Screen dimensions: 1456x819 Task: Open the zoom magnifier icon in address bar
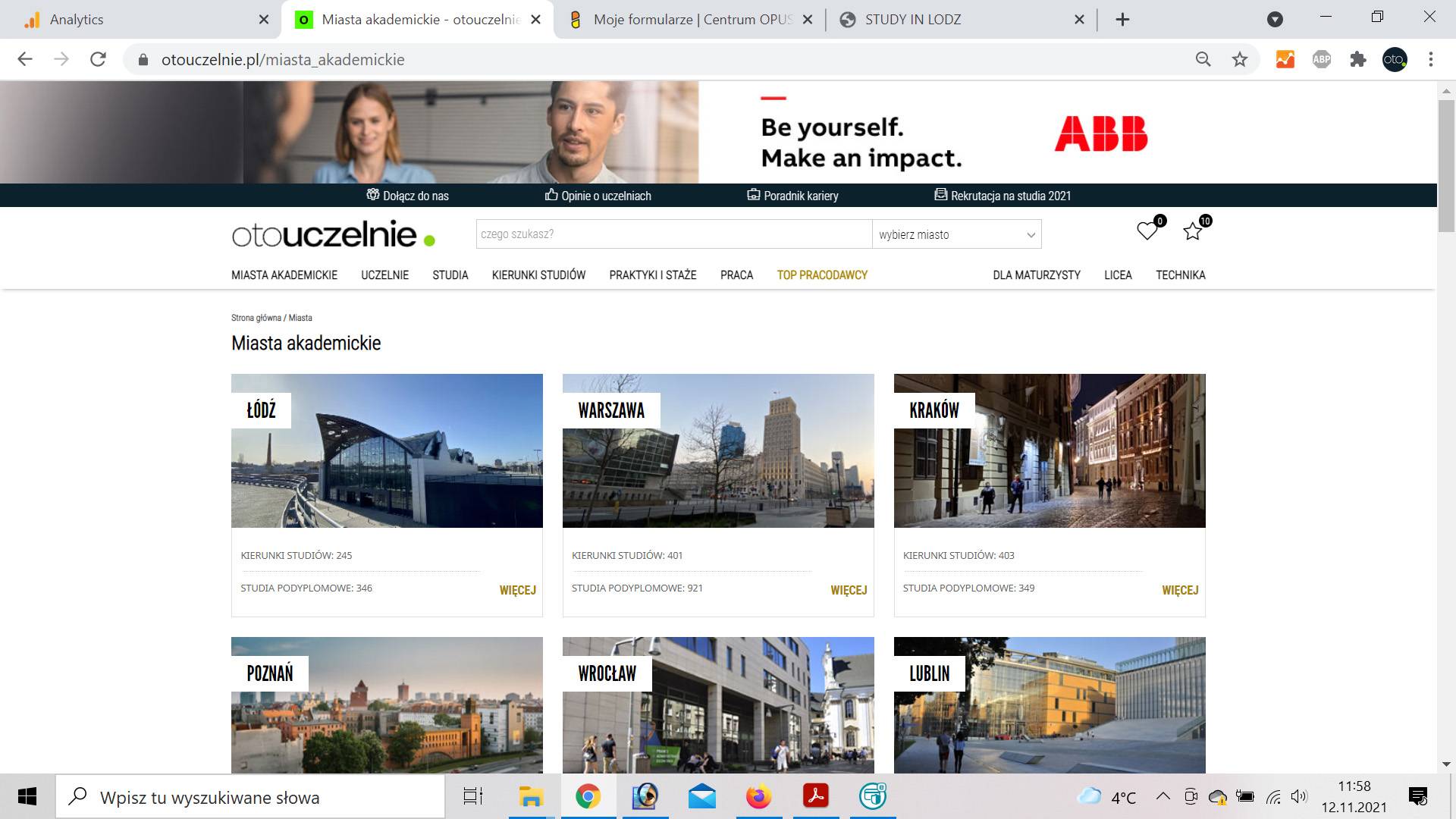pos(1203,59)
